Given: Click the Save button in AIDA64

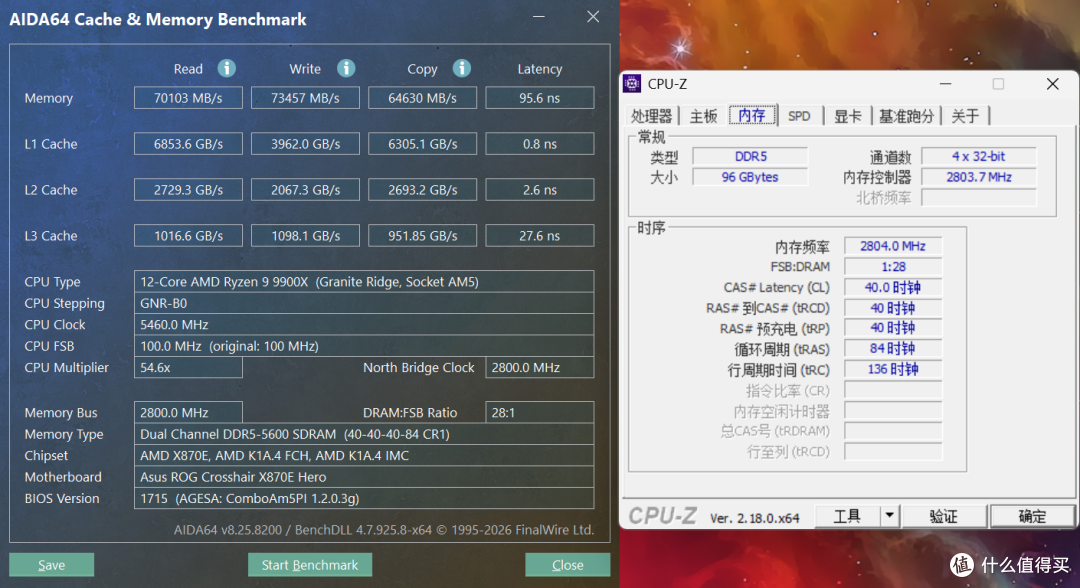Looking at the screenshot, I should pyautogui.click(x=52, y=565).
